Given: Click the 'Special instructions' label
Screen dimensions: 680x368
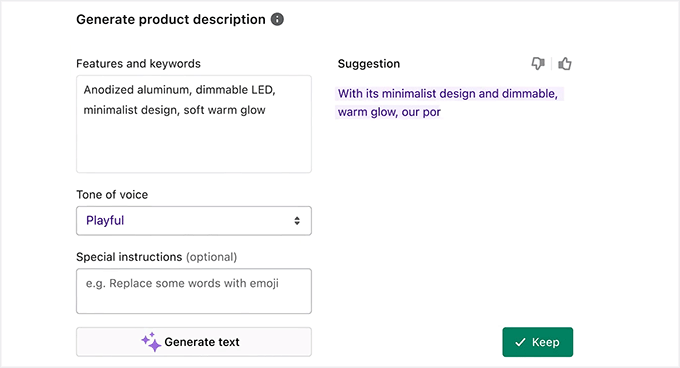Looking at the screenshot, I should (x=129, y=257).
